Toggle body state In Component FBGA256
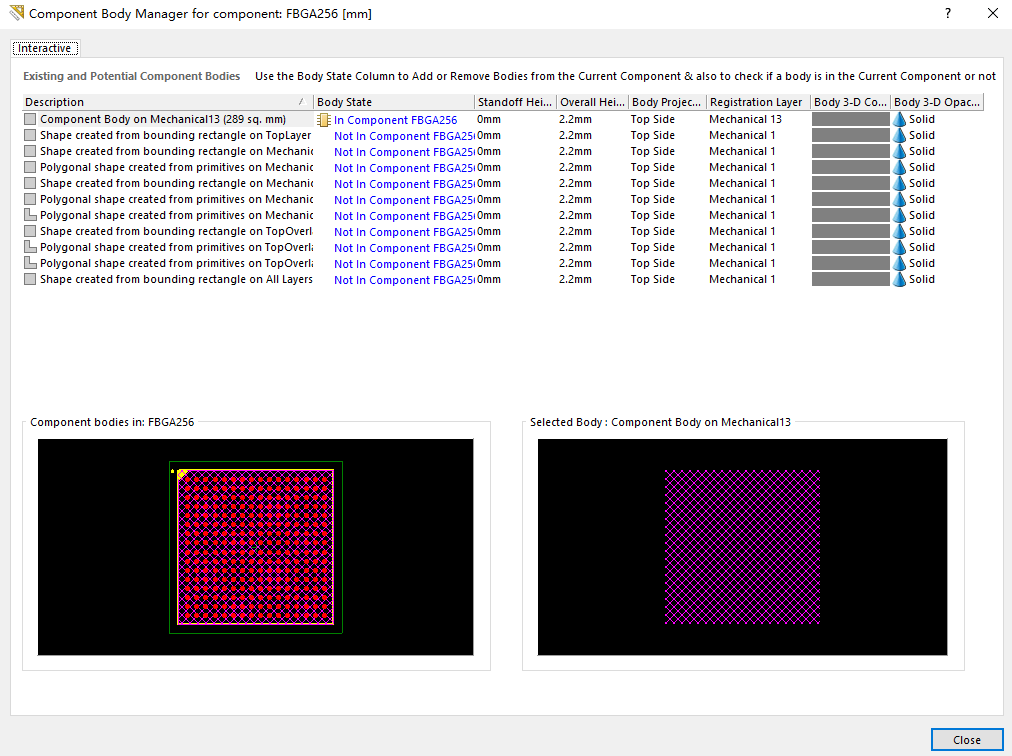Viewport: 1012px width, 756px height. point(395,120)
